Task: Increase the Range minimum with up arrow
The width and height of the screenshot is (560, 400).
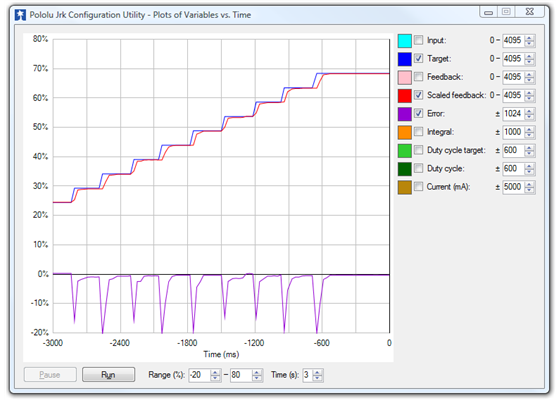Action: pyautogui.click(x=215, y=372)
